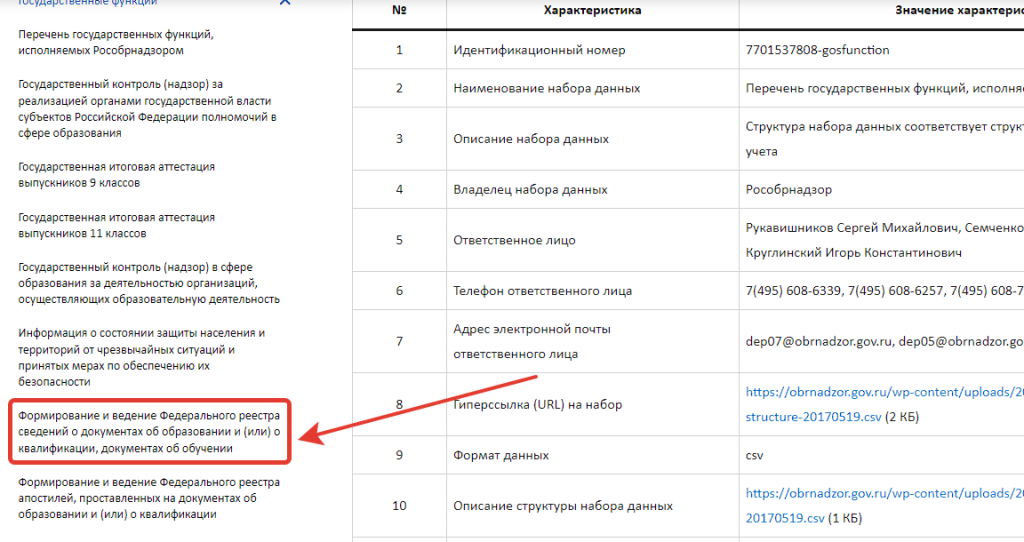The width and height of the screenshot is (1024, 542).
Task: Select the Описание набора данных cell
Action: point(592,139)
